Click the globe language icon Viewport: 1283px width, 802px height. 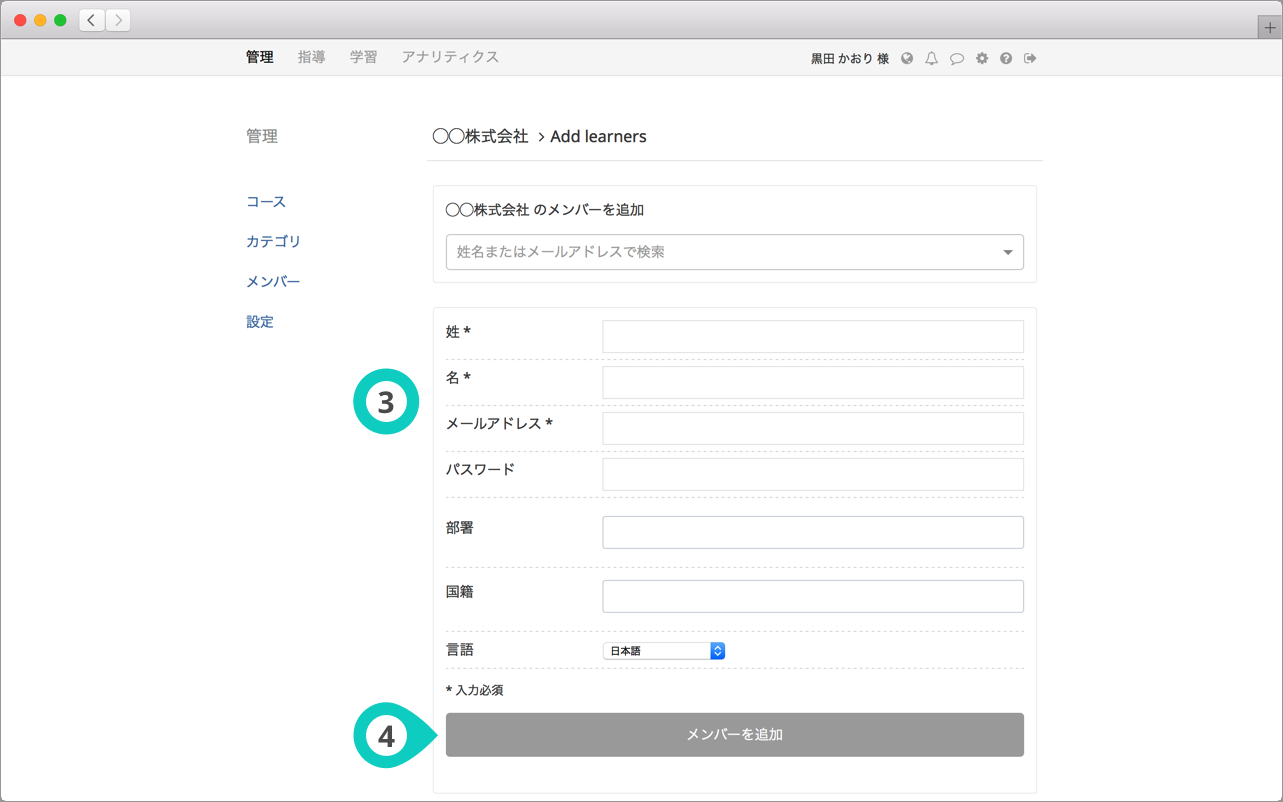907,59
